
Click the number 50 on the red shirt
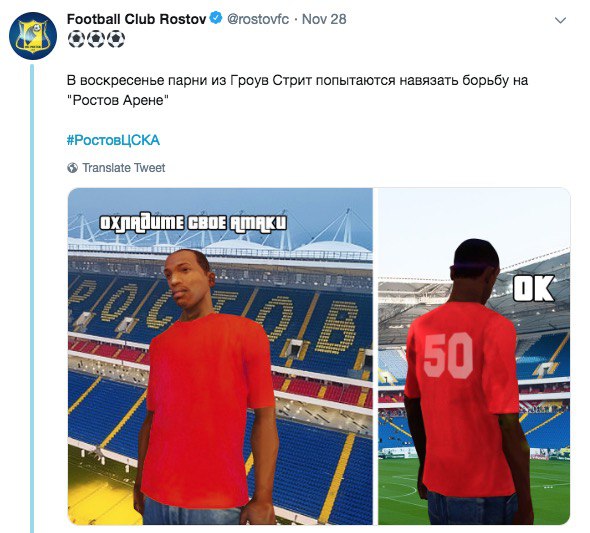[448, 355]
